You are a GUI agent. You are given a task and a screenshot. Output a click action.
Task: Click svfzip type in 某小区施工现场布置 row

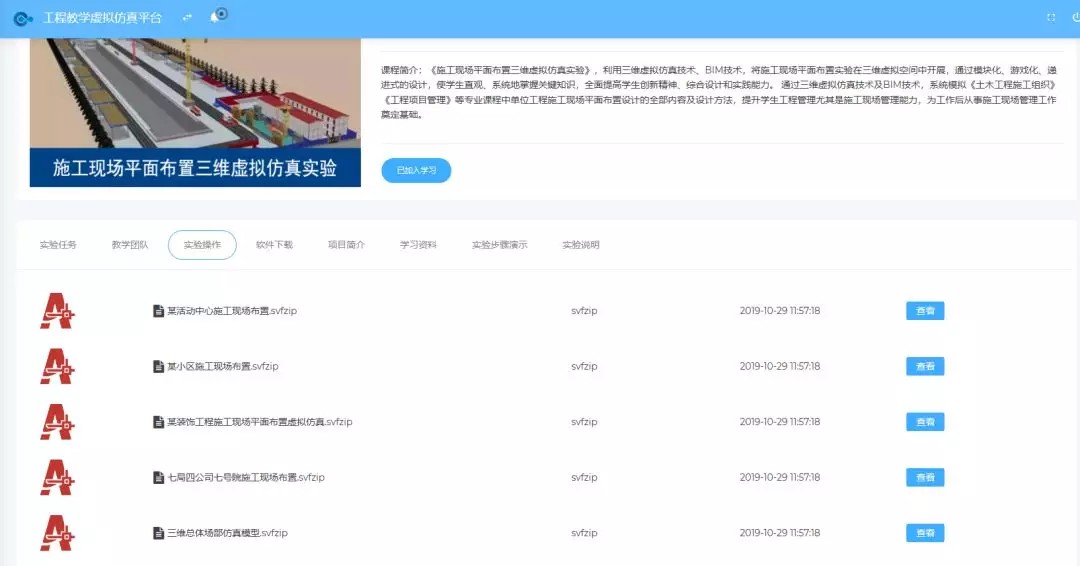point(584,366)
